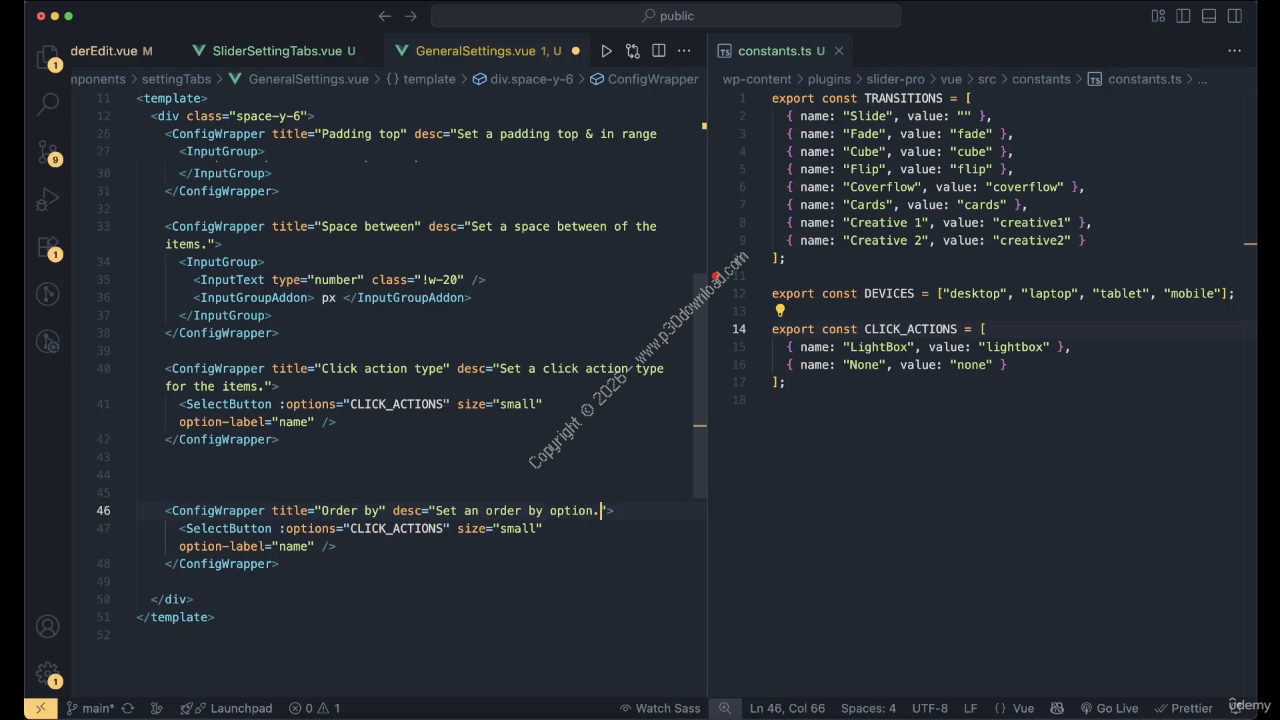The height and width of the screenshot is (720, 1280).
Task: Toggle the bottom panel layout button
Action: coord(1209,16)
